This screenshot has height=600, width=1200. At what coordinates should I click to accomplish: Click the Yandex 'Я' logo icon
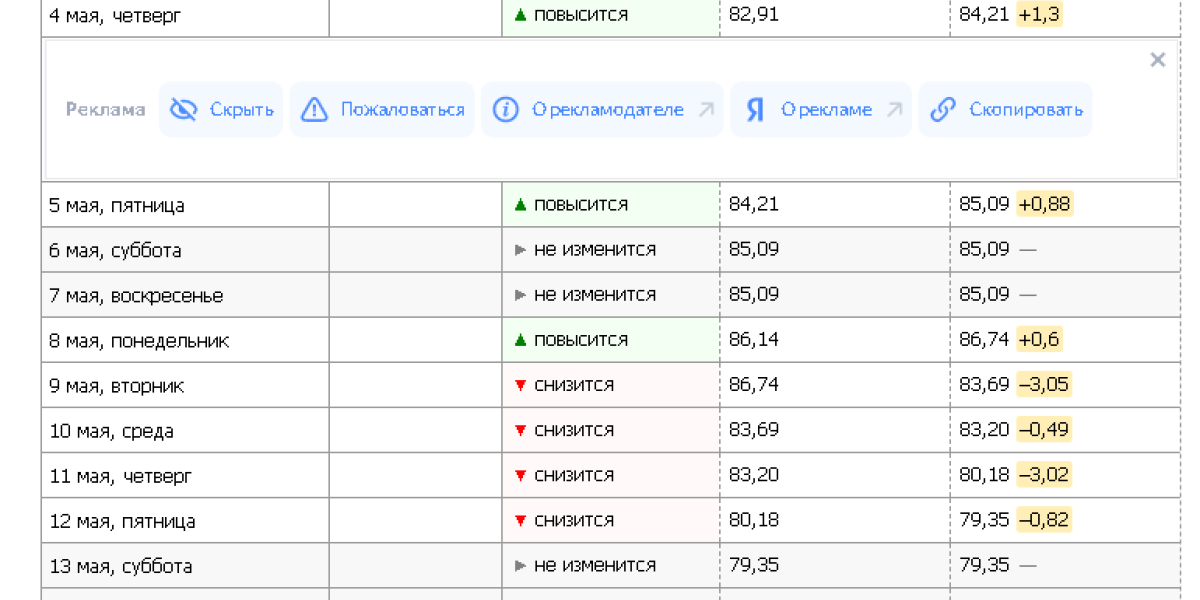click(x=755, y=110)
